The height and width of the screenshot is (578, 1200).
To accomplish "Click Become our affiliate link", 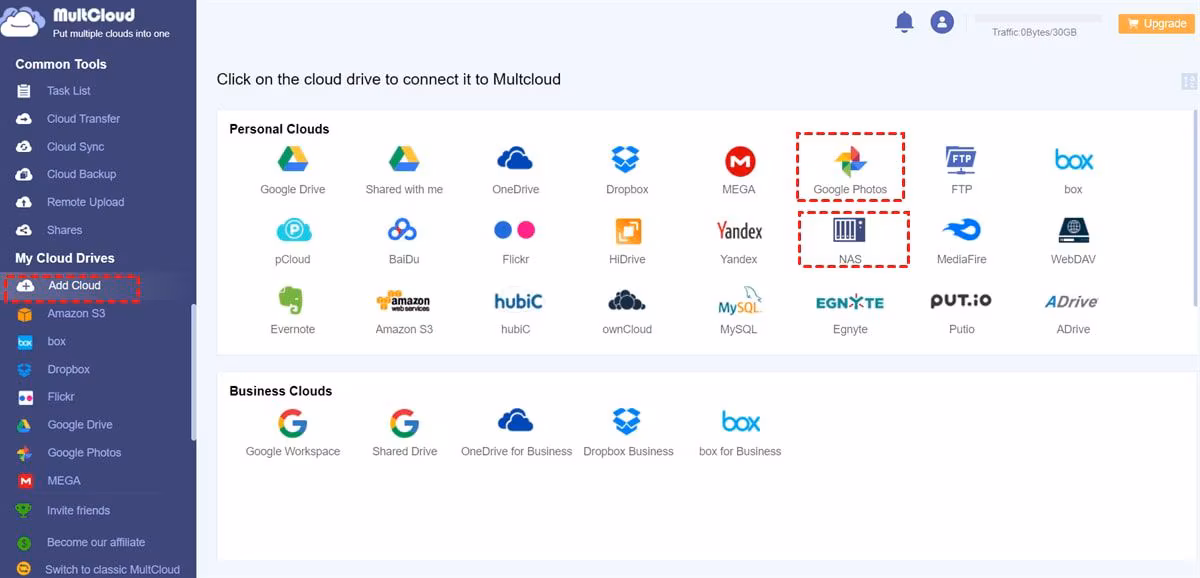I will [96, 543].
